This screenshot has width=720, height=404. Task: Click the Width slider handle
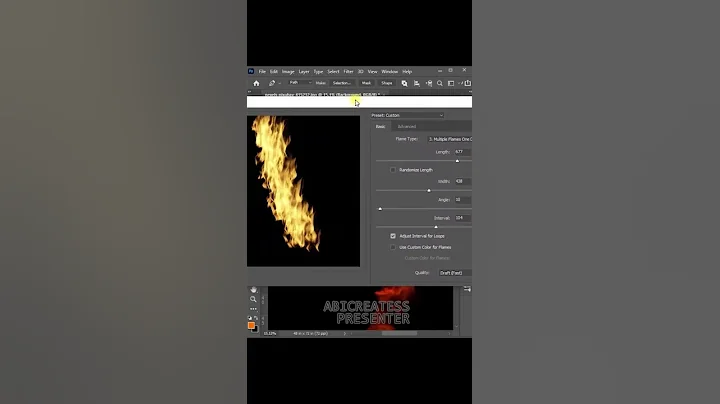pos(429,190)
